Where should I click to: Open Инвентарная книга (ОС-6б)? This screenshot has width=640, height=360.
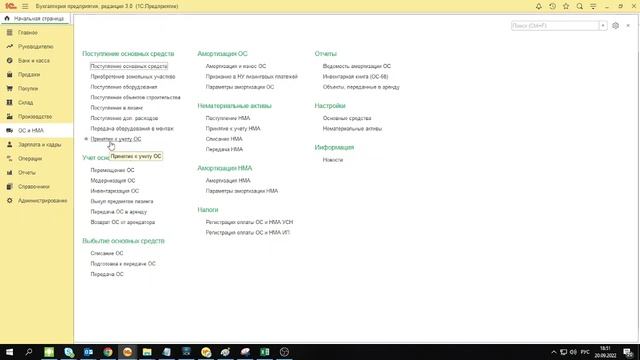point(356,77)
